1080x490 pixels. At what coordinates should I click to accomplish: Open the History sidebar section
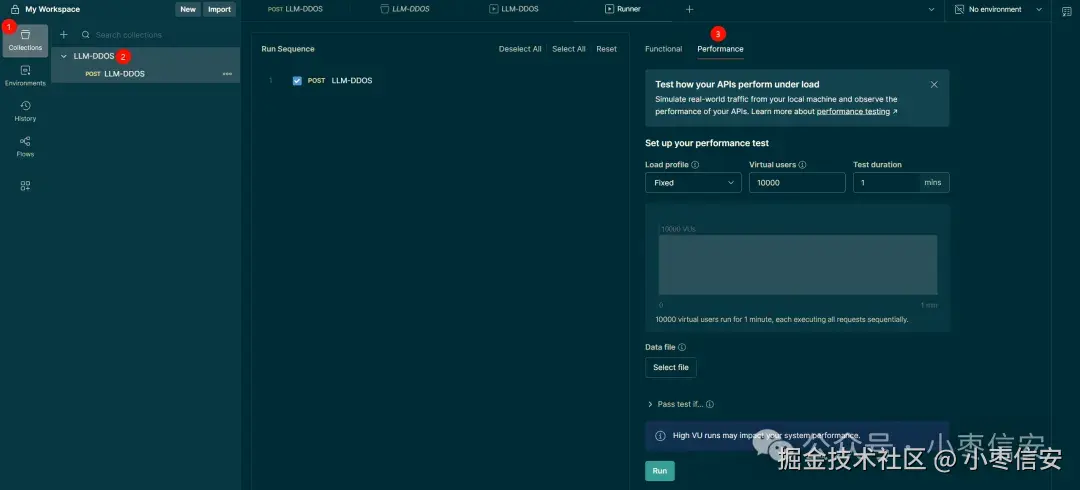tap(25, 111)
